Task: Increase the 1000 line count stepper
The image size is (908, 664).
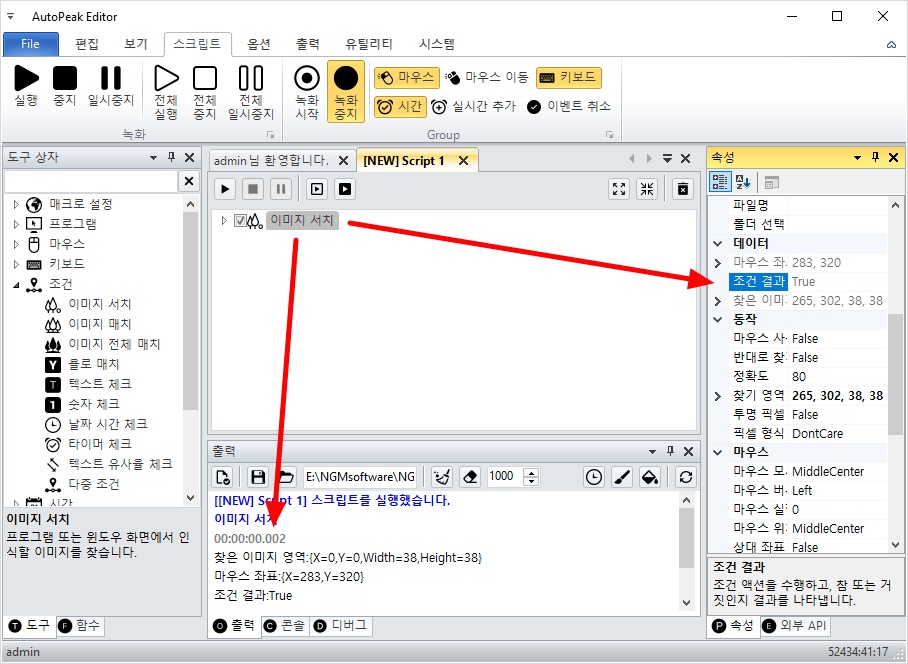Action: [531, 472]
